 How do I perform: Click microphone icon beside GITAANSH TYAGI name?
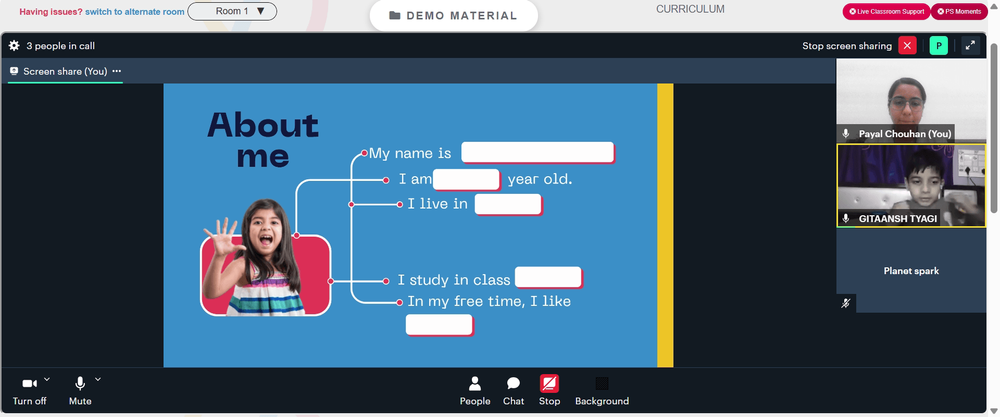click(846, 218)
